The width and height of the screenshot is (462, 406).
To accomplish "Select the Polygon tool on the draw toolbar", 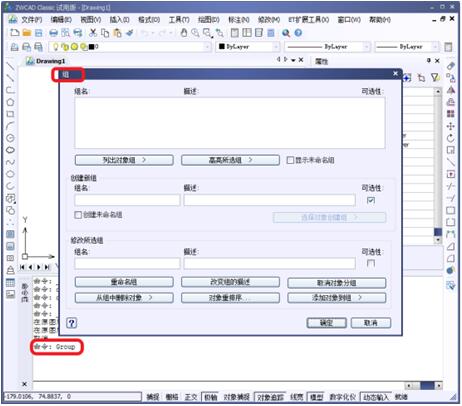I will tap(10, 102).
